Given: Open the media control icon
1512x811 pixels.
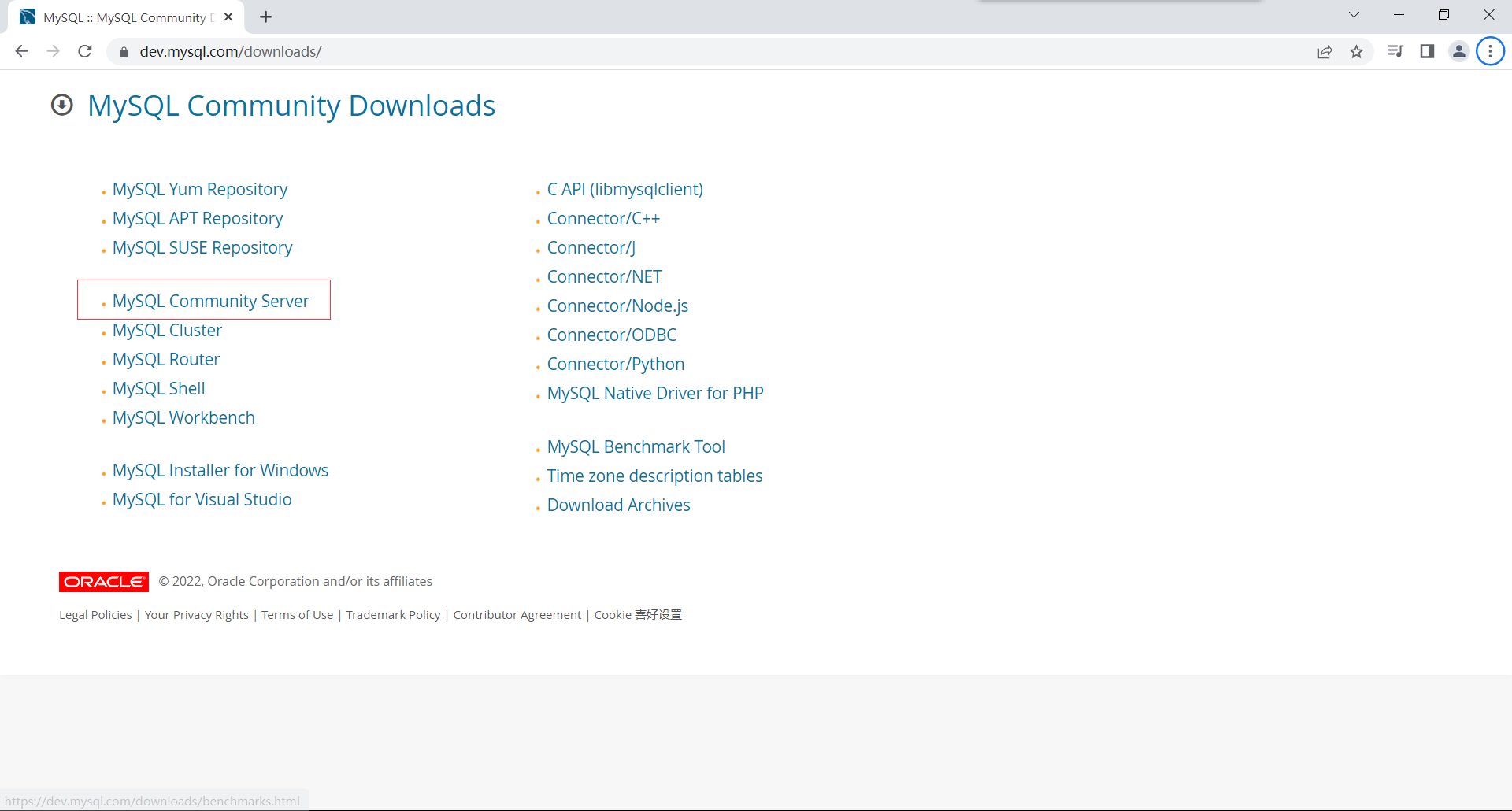Looking at the screenshot, I should 1395,51.
